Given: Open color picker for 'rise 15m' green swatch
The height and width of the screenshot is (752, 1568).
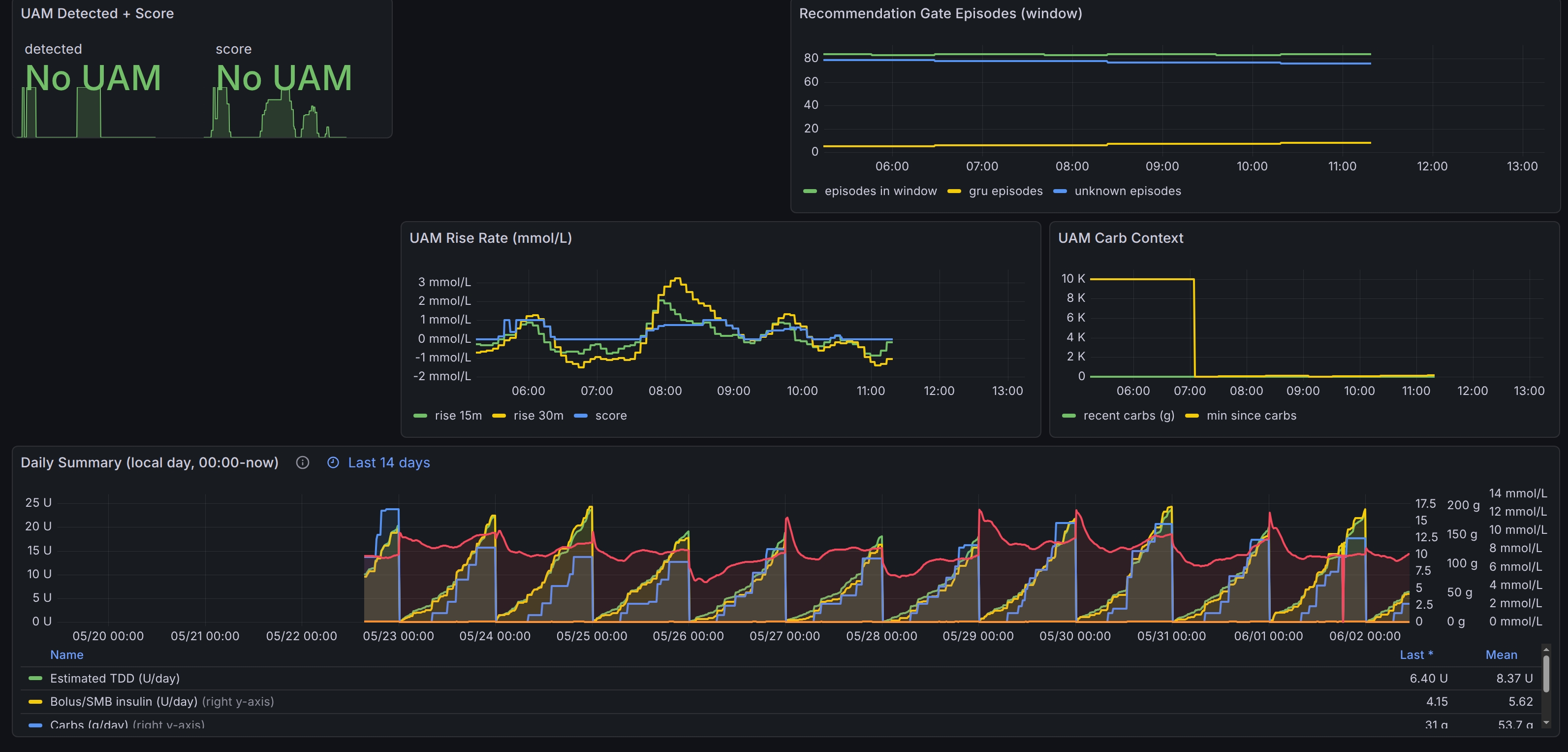Looking at the screenshot, I should [x=420, y=416].
